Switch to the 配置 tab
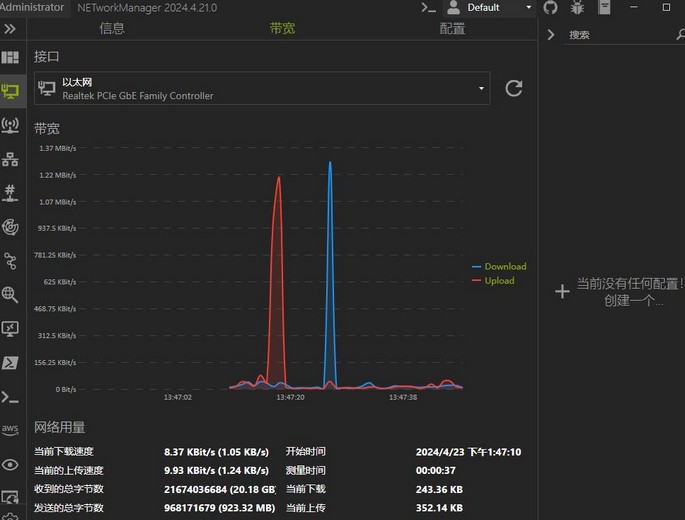 coord(452,29)
